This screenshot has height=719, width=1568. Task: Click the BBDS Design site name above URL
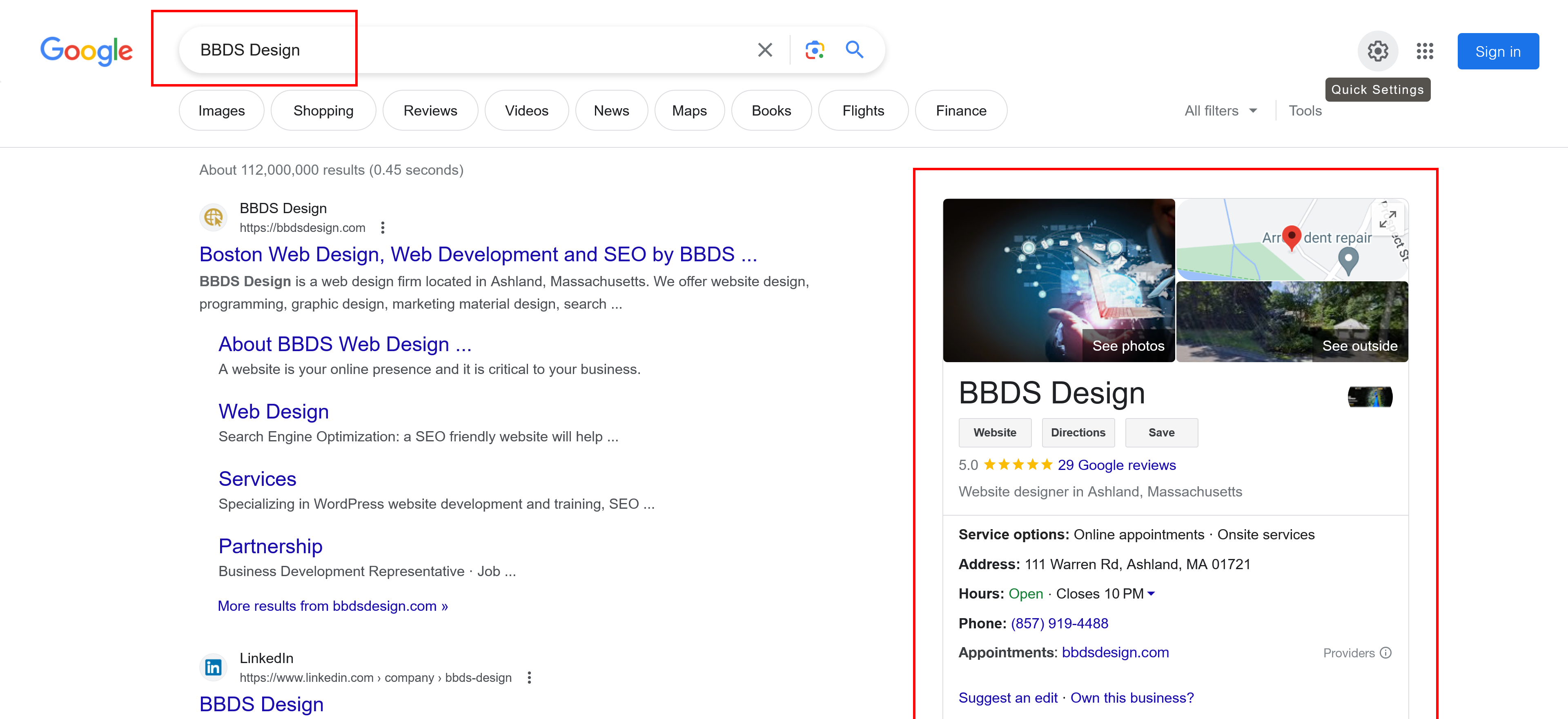283,209
